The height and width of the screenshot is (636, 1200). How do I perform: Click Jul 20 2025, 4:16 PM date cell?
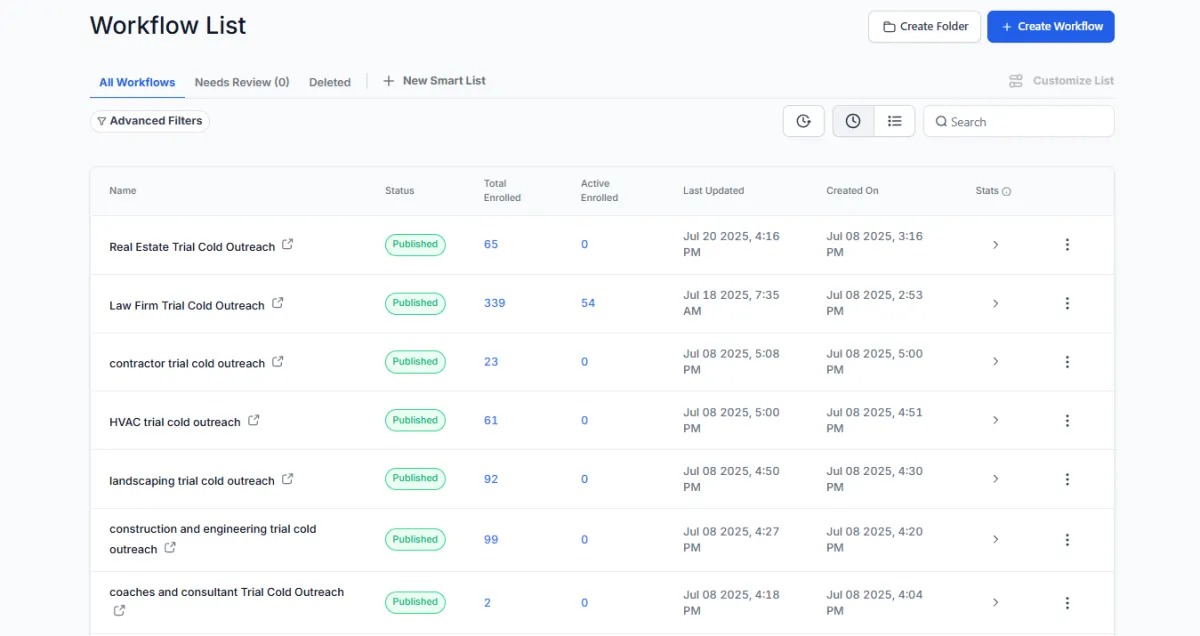[731, 245]
